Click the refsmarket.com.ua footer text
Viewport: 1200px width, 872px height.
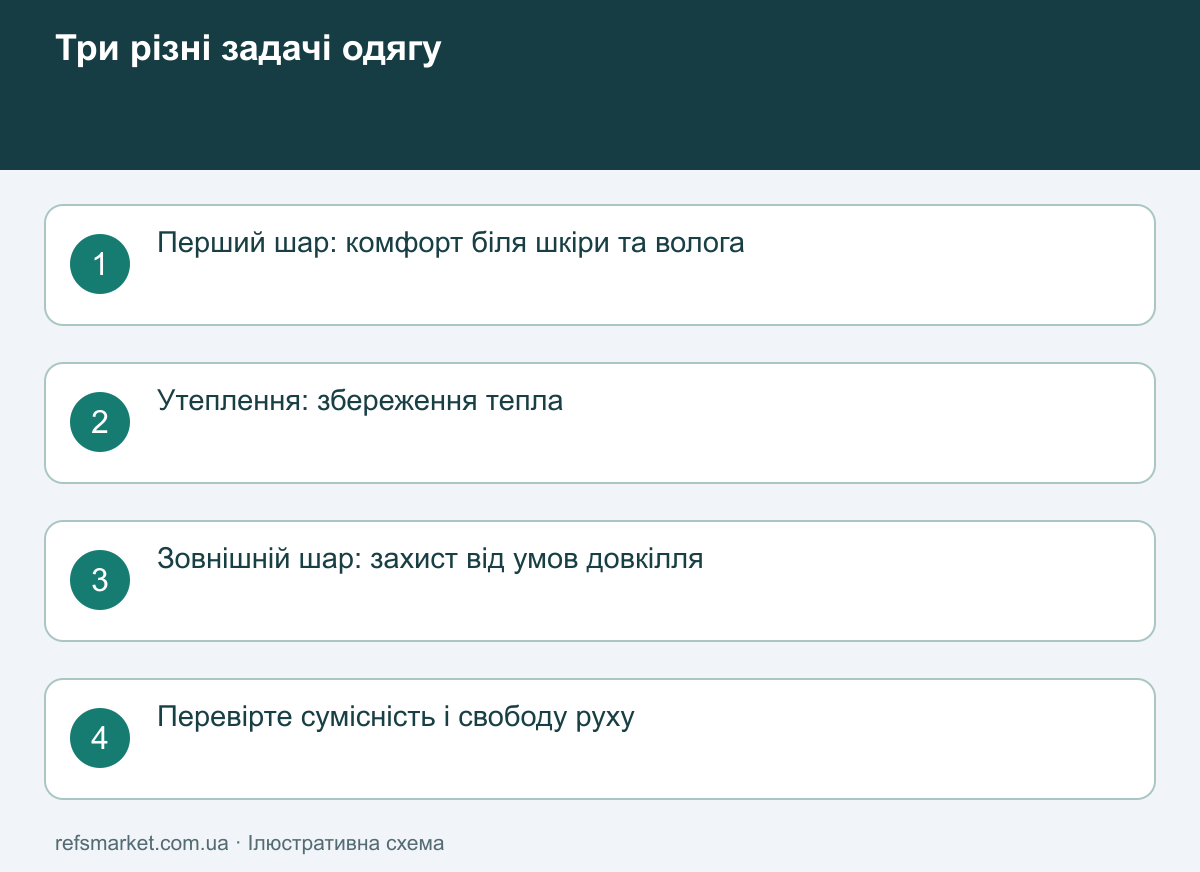pyautogui.click(x=142, y=843)
